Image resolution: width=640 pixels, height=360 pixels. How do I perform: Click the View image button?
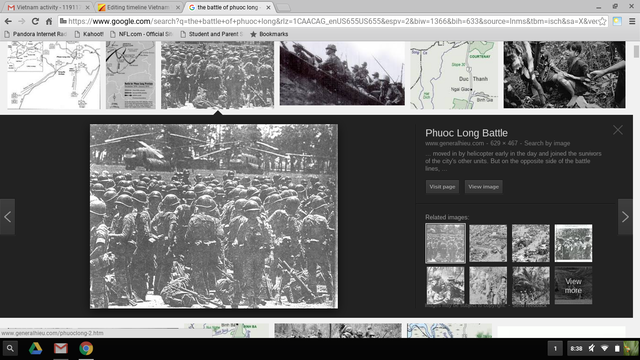(x=483, y=187)
